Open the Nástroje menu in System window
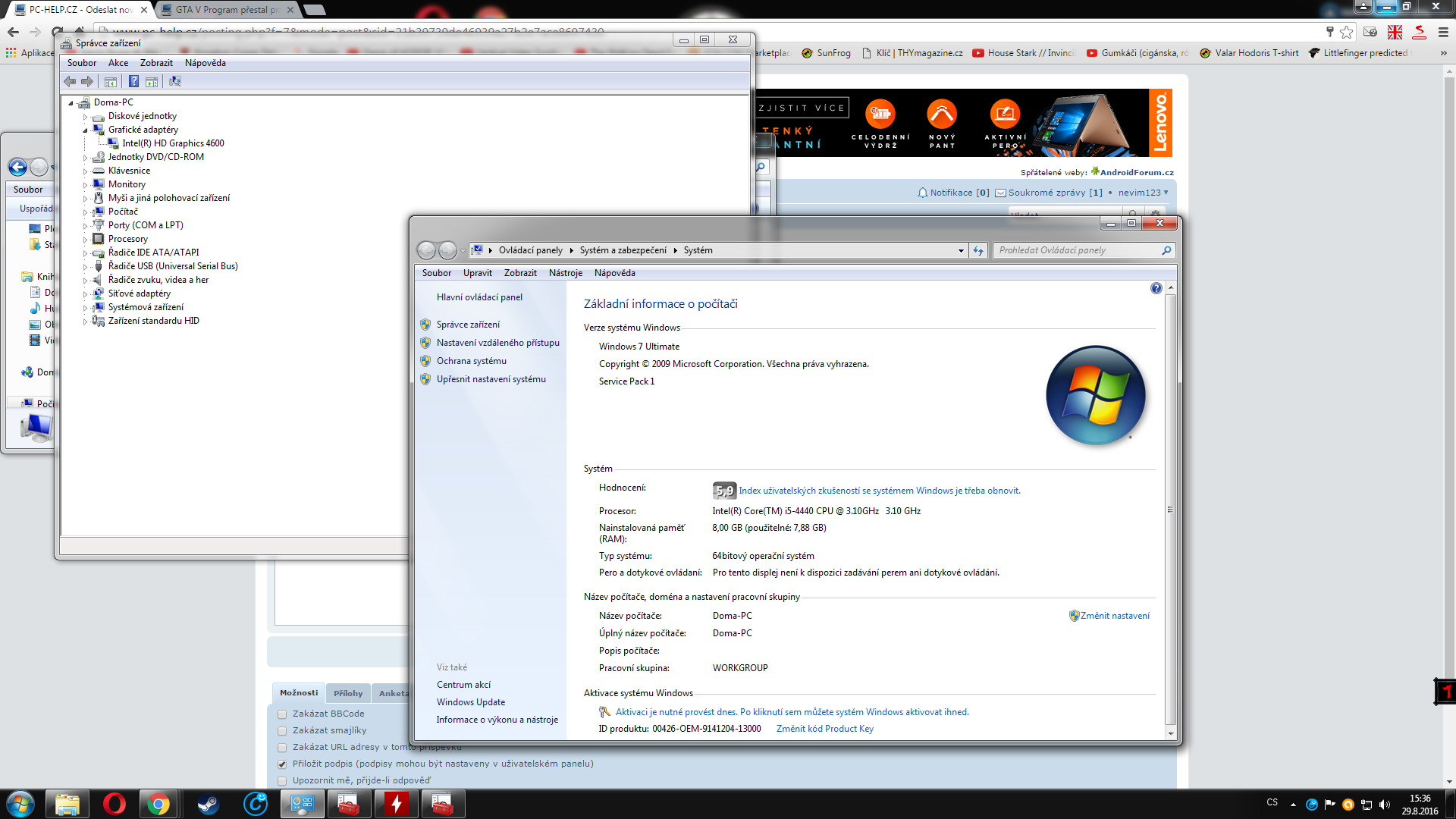This screenshot has height=819, width=1456. [565, 273]
